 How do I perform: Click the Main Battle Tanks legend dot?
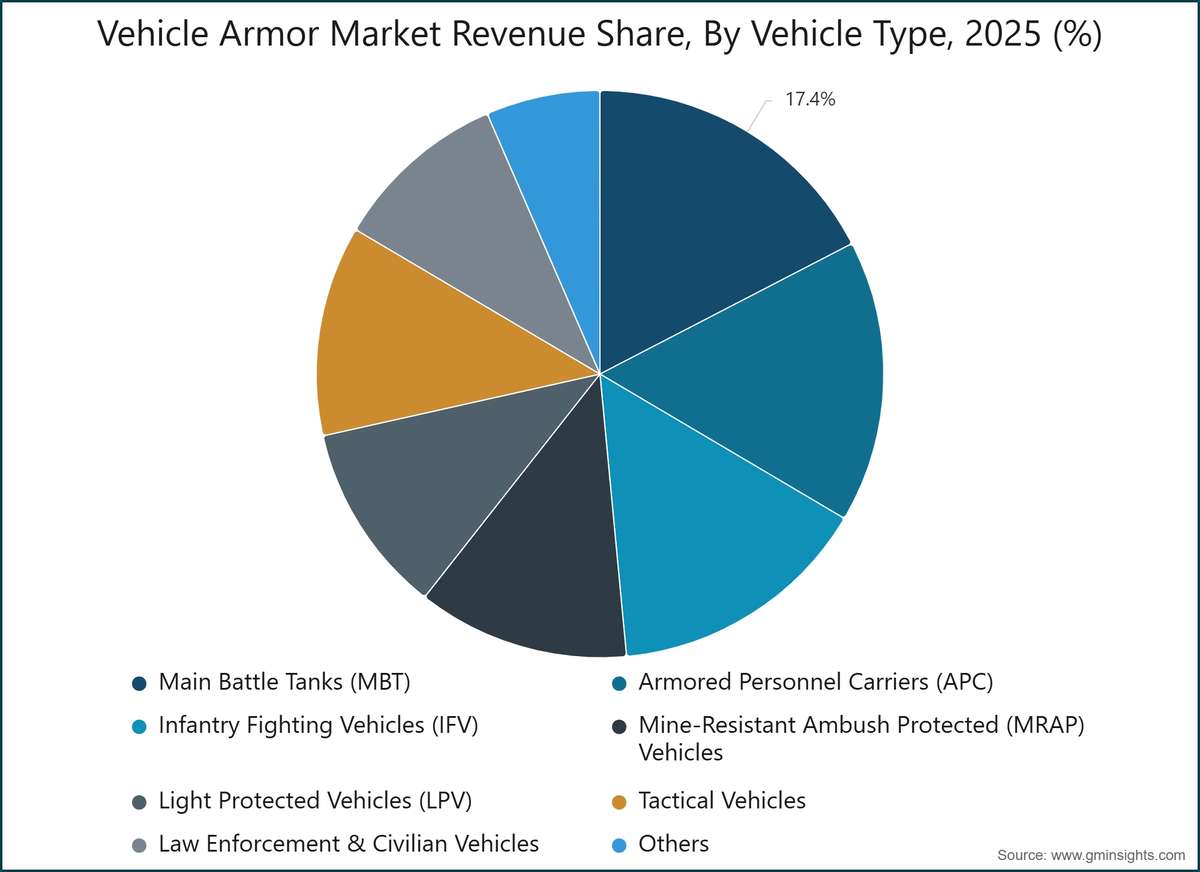139,683
